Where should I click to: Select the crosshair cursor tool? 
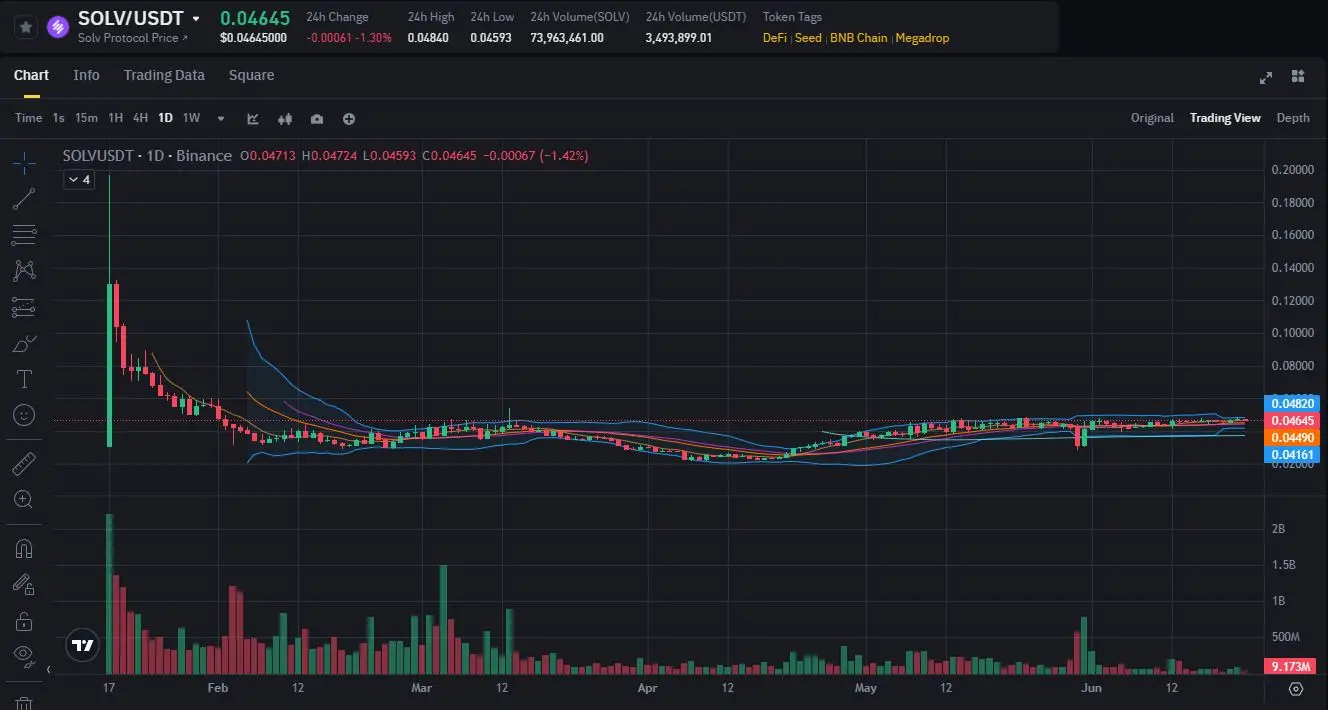25,161
